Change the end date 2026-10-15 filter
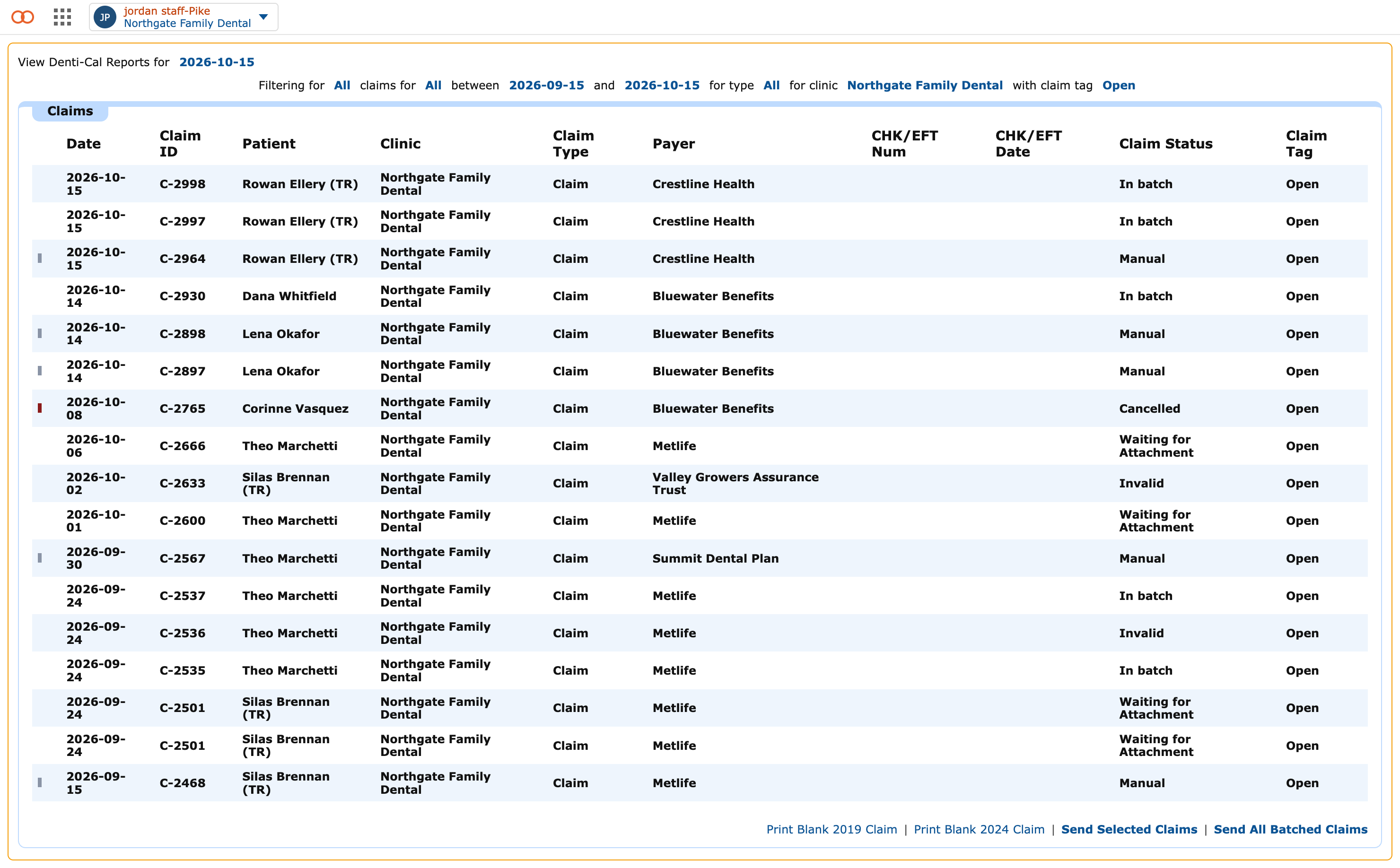 tap(662, 86)
